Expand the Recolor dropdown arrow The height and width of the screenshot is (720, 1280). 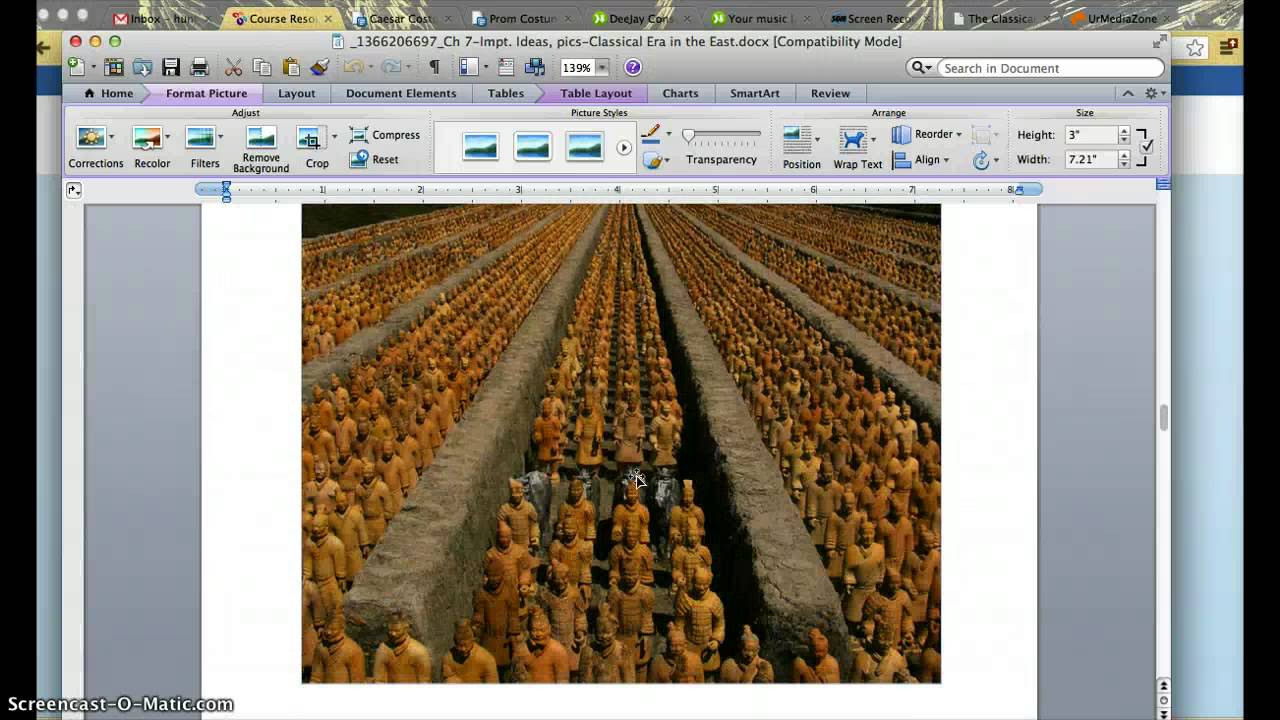pyautogui.click(x=167, y=137)
